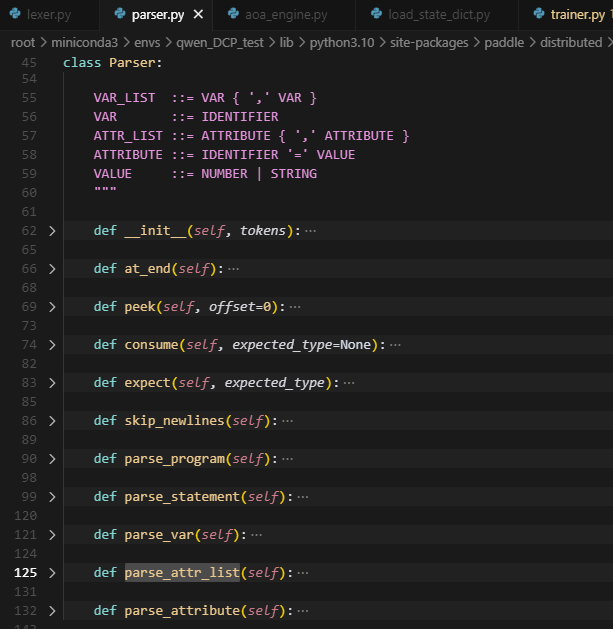Switch to the aoa_engine.py tab

[x=284, y=14]
